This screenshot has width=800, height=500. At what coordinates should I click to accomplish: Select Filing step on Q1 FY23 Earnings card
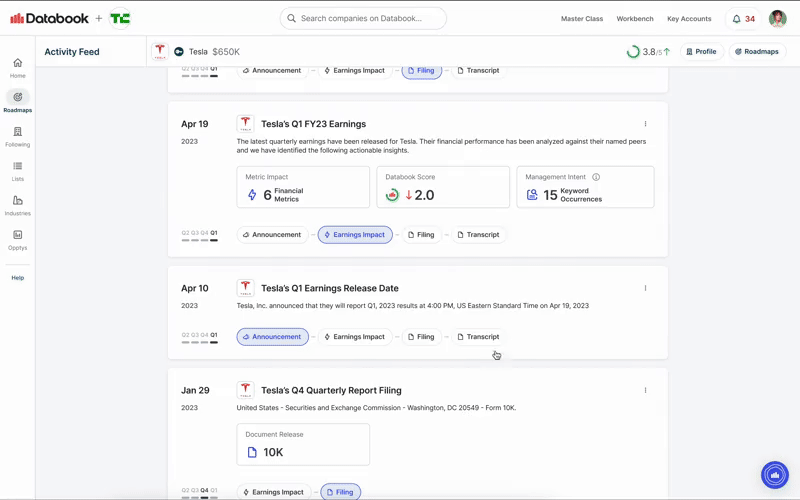tap(421, 235)
